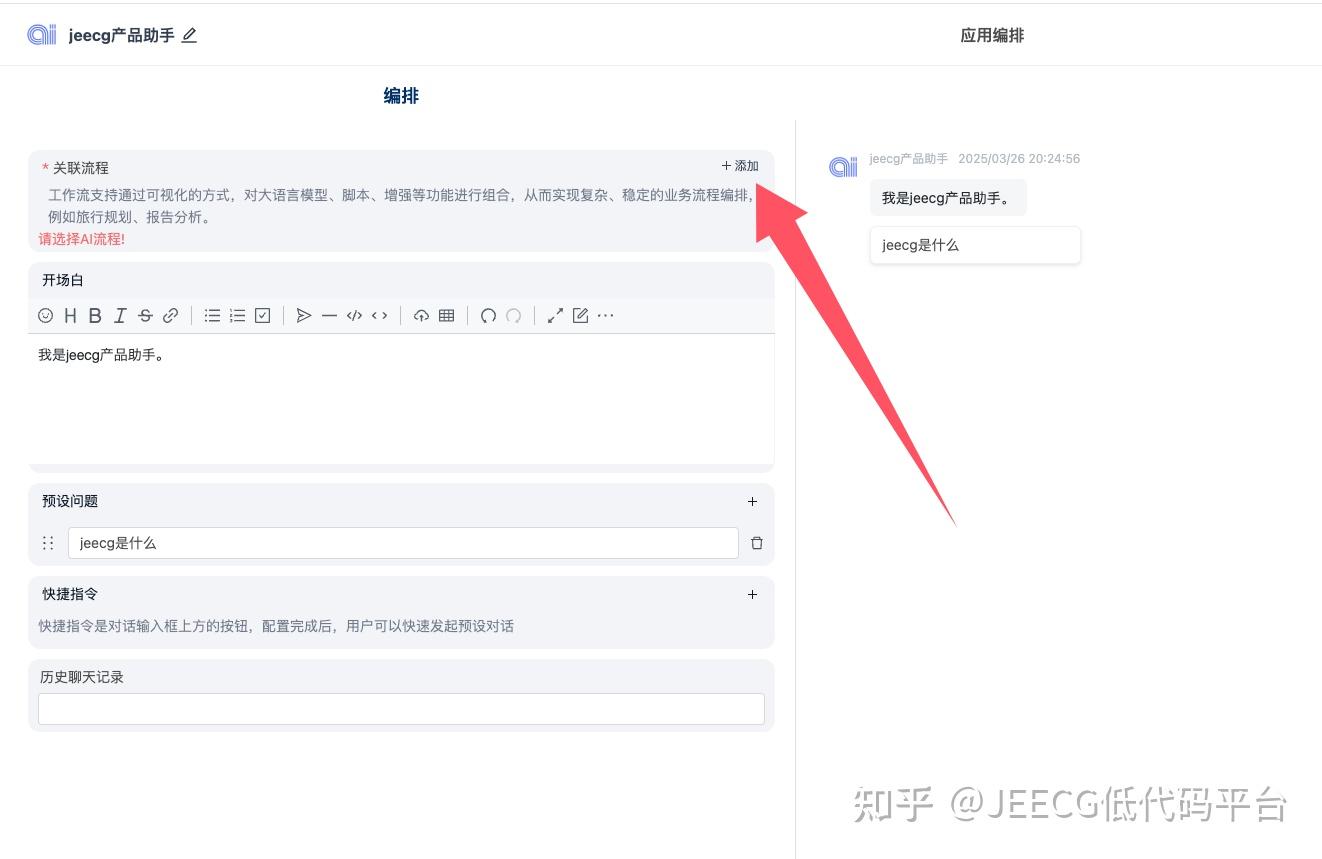The height and width of the screenshot is (859, 1322).
Task: Add a new quick command with plus
Action: pos(753,595)
